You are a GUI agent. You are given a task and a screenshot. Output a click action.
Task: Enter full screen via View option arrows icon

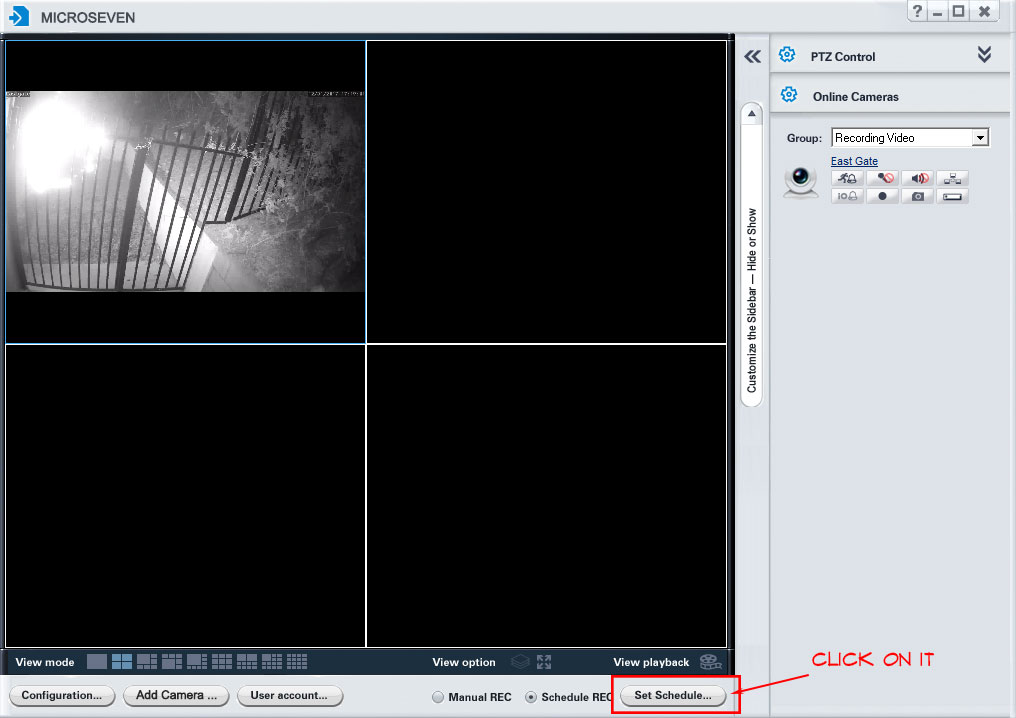click(544, 662)
